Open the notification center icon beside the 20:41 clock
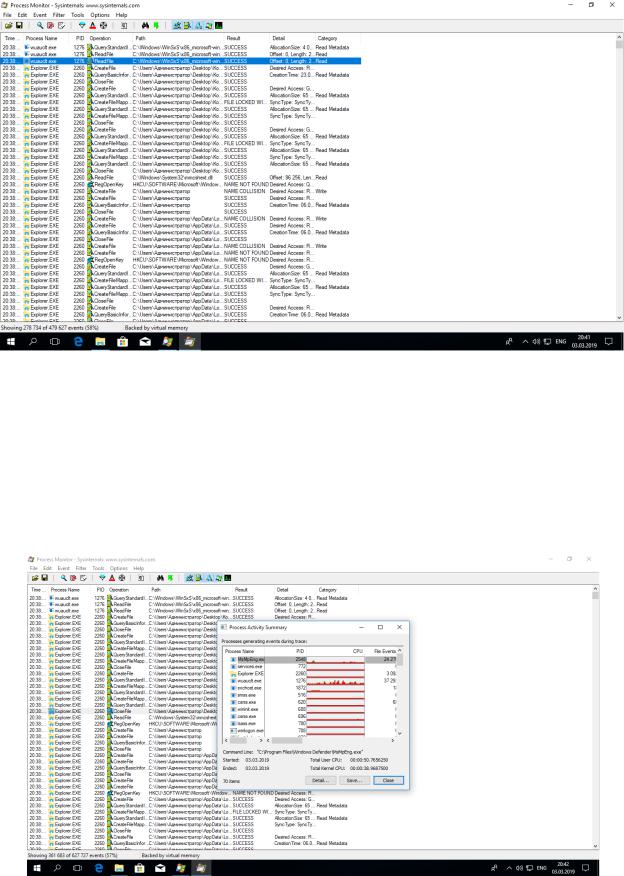This screenshot has width=624, height=876. pos(609,341)
